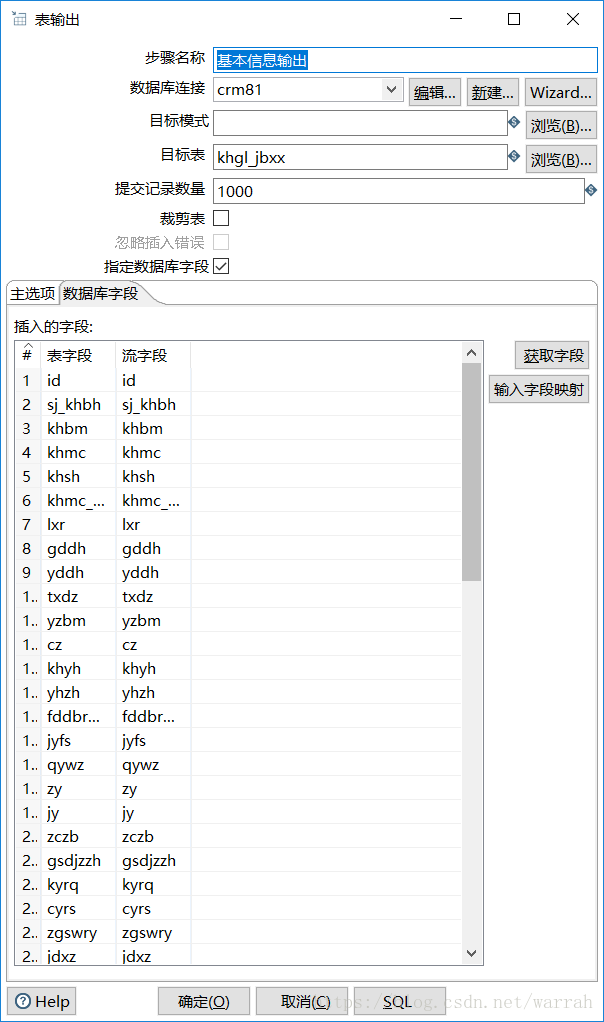Select stream field cell zgswry

click(153, 933)
